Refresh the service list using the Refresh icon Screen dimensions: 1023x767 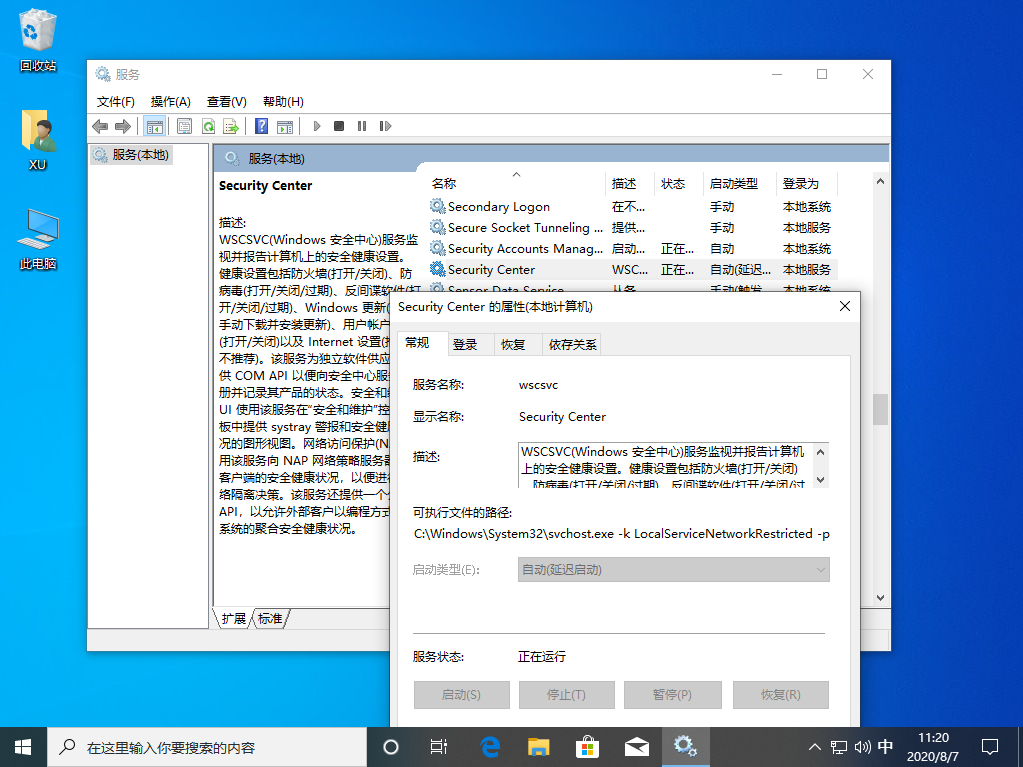(x=208, y=126)
